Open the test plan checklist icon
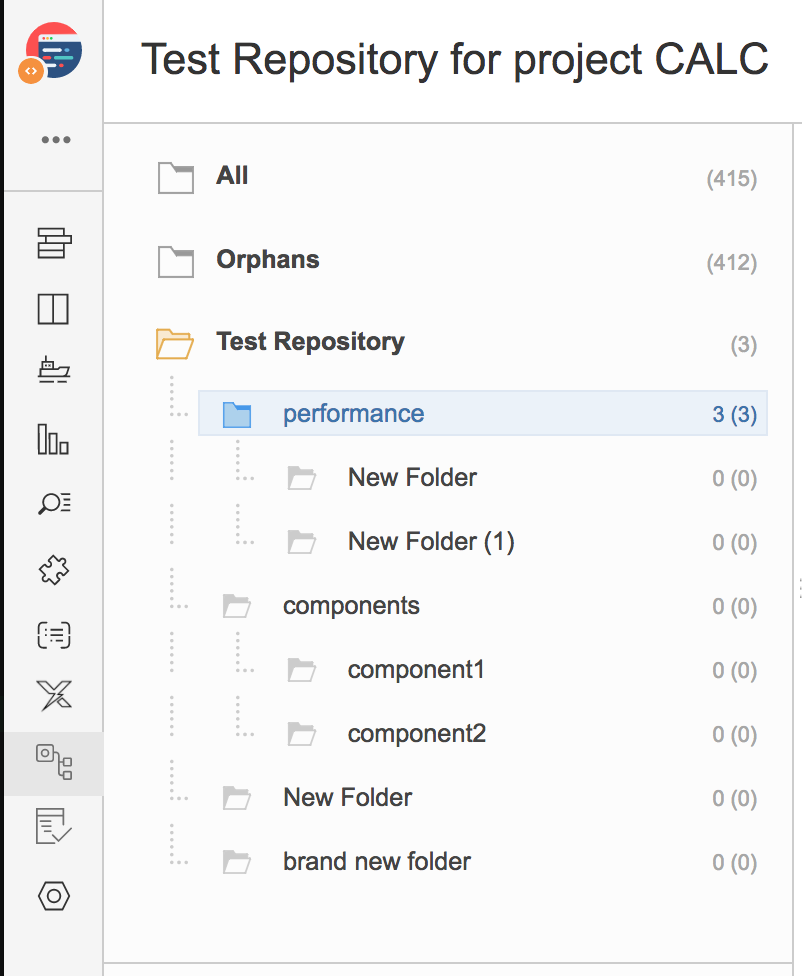802x976 pixels. point(54,826)
